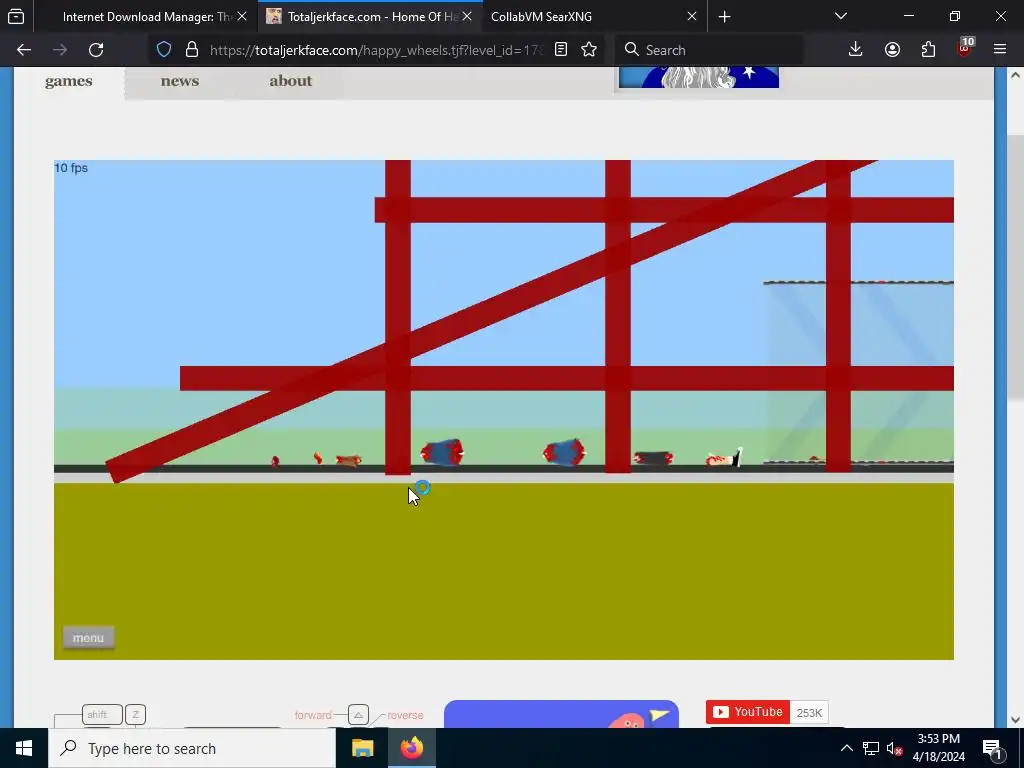Viewport: 1024px width, 768px height.
Task: Close the CollabVM SearXNG tab
Action: pos(692,16)
